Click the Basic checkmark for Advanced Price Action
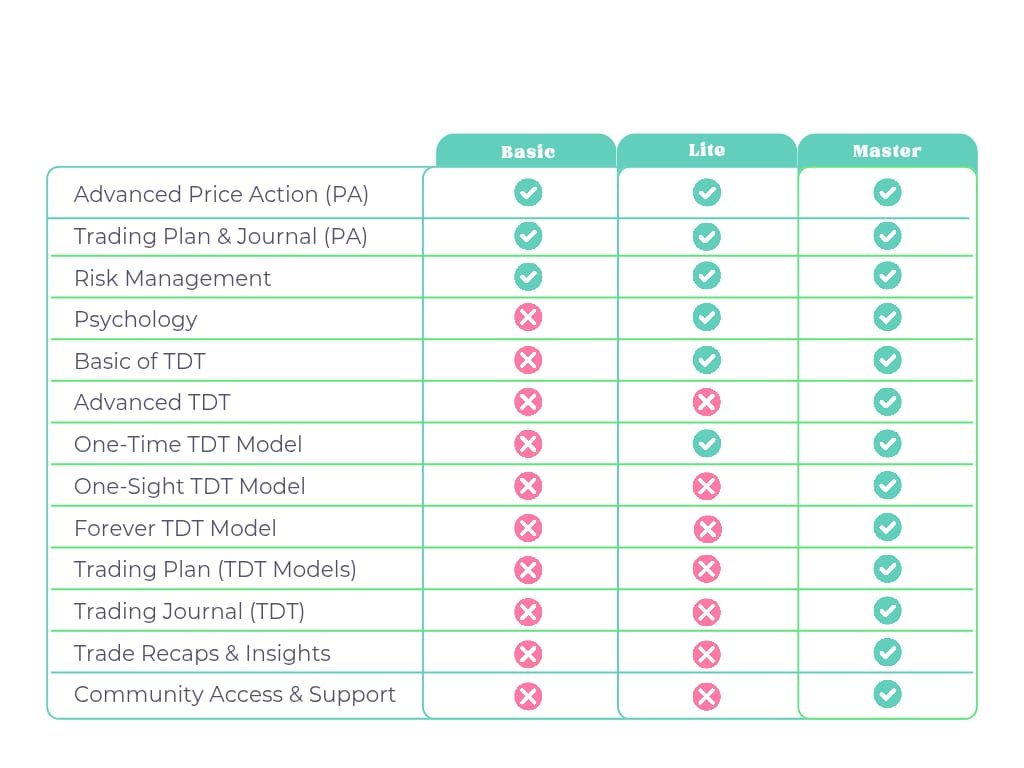 click(528, 193)
